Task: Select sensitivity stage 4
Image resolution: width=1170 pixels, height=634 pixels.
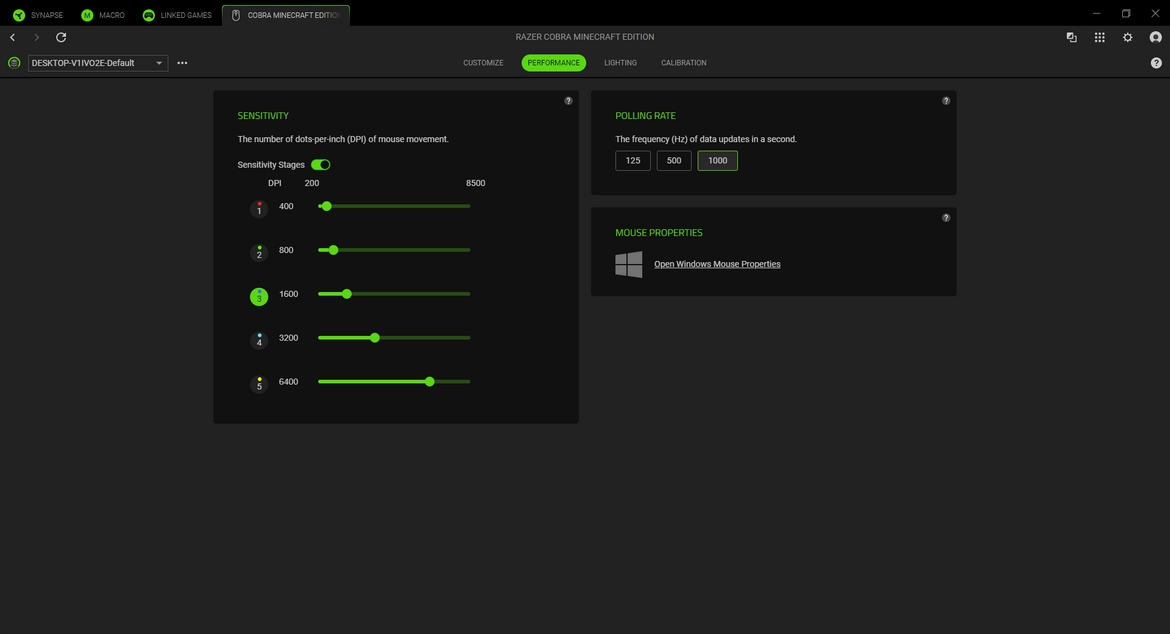Action: click(259, 340)
